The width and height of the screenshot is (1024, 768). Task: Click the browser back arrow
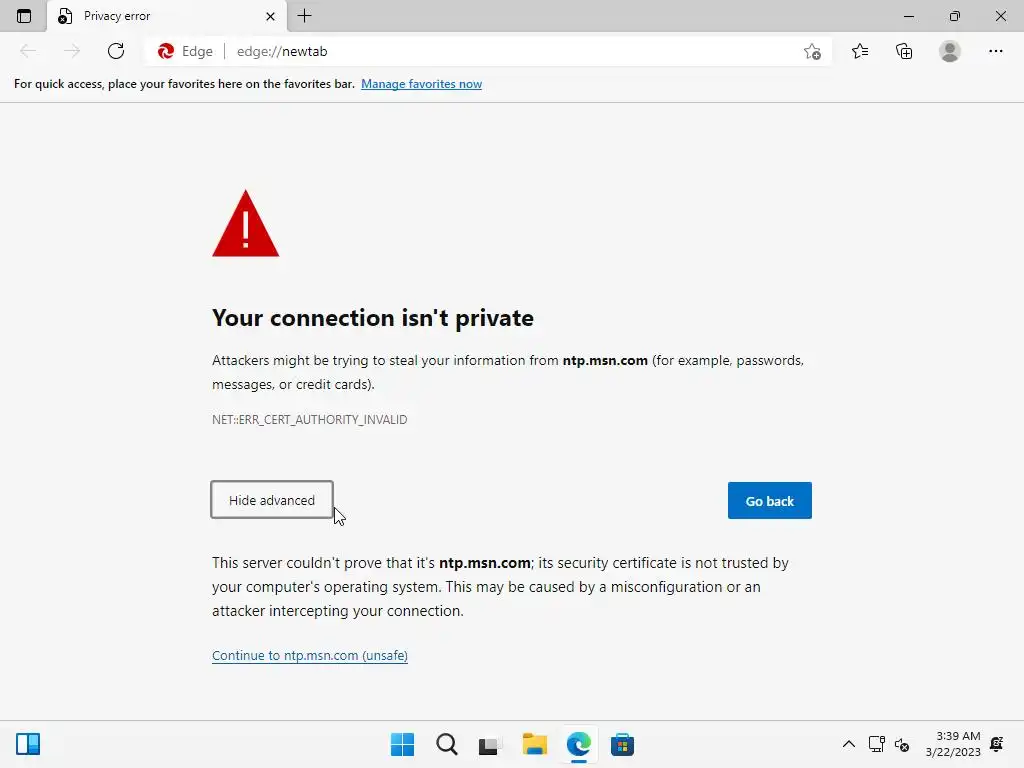(28, 51)
